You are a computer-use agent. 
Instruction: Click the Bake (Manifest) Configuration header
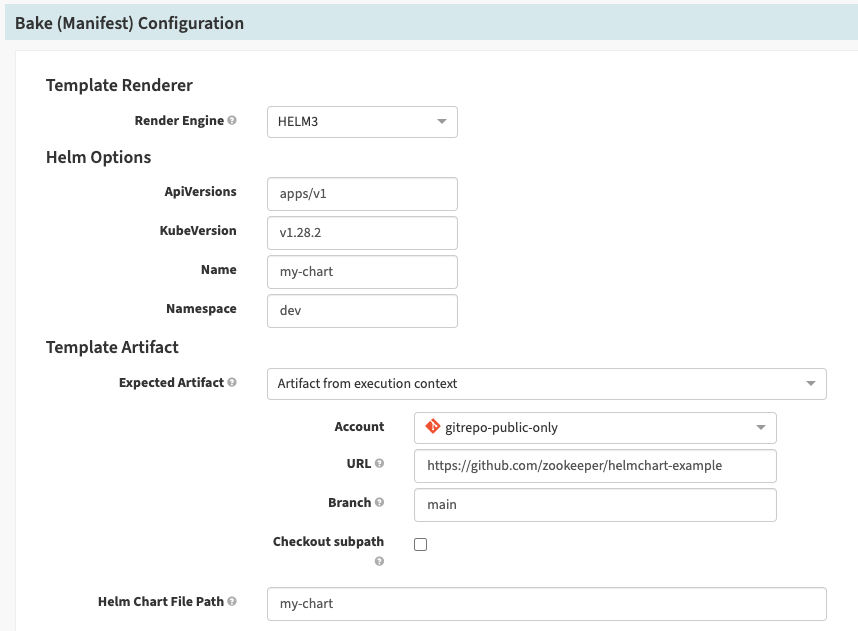(x=130, y=23)
